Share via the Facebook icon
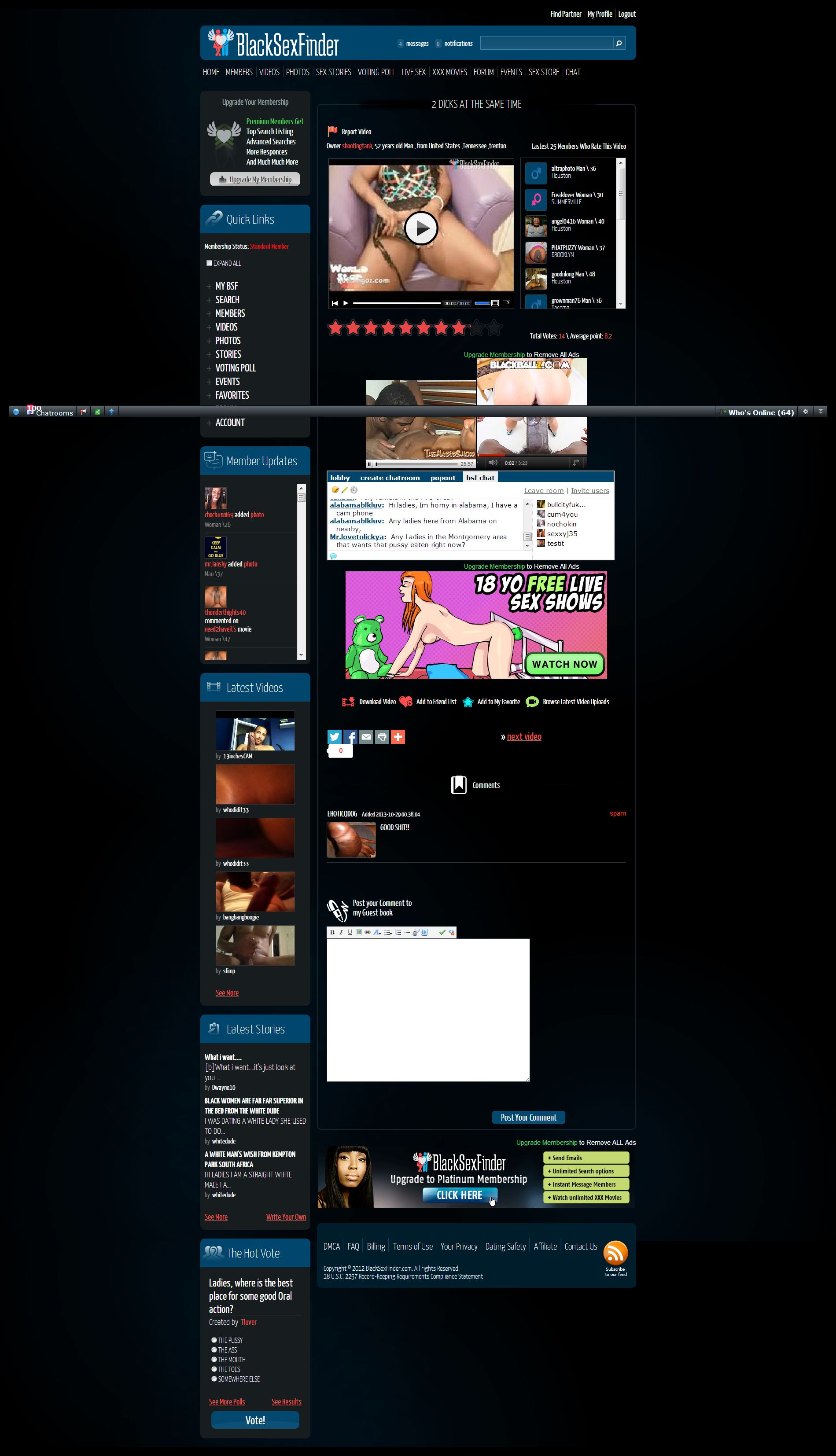The image size is (836, 1456). [350, 736]
